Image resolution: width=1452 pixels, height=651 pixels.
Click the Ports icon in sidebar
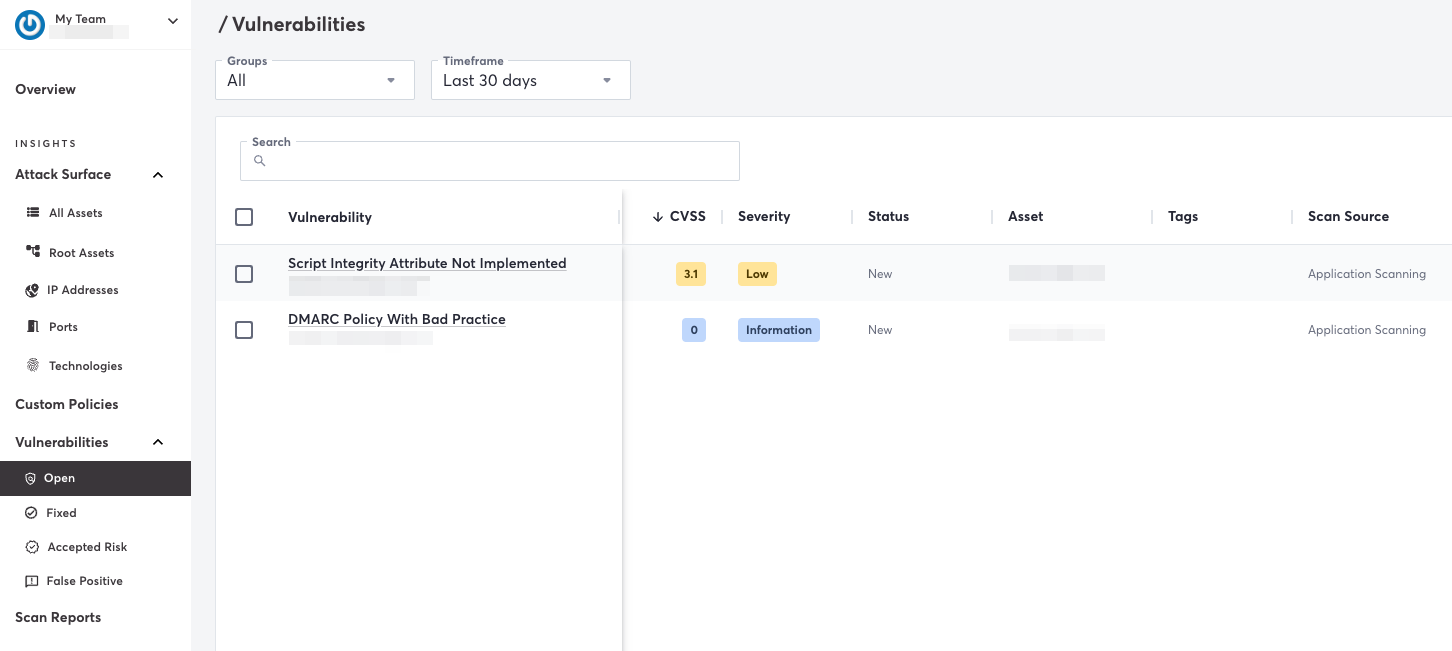click(32, 327)
